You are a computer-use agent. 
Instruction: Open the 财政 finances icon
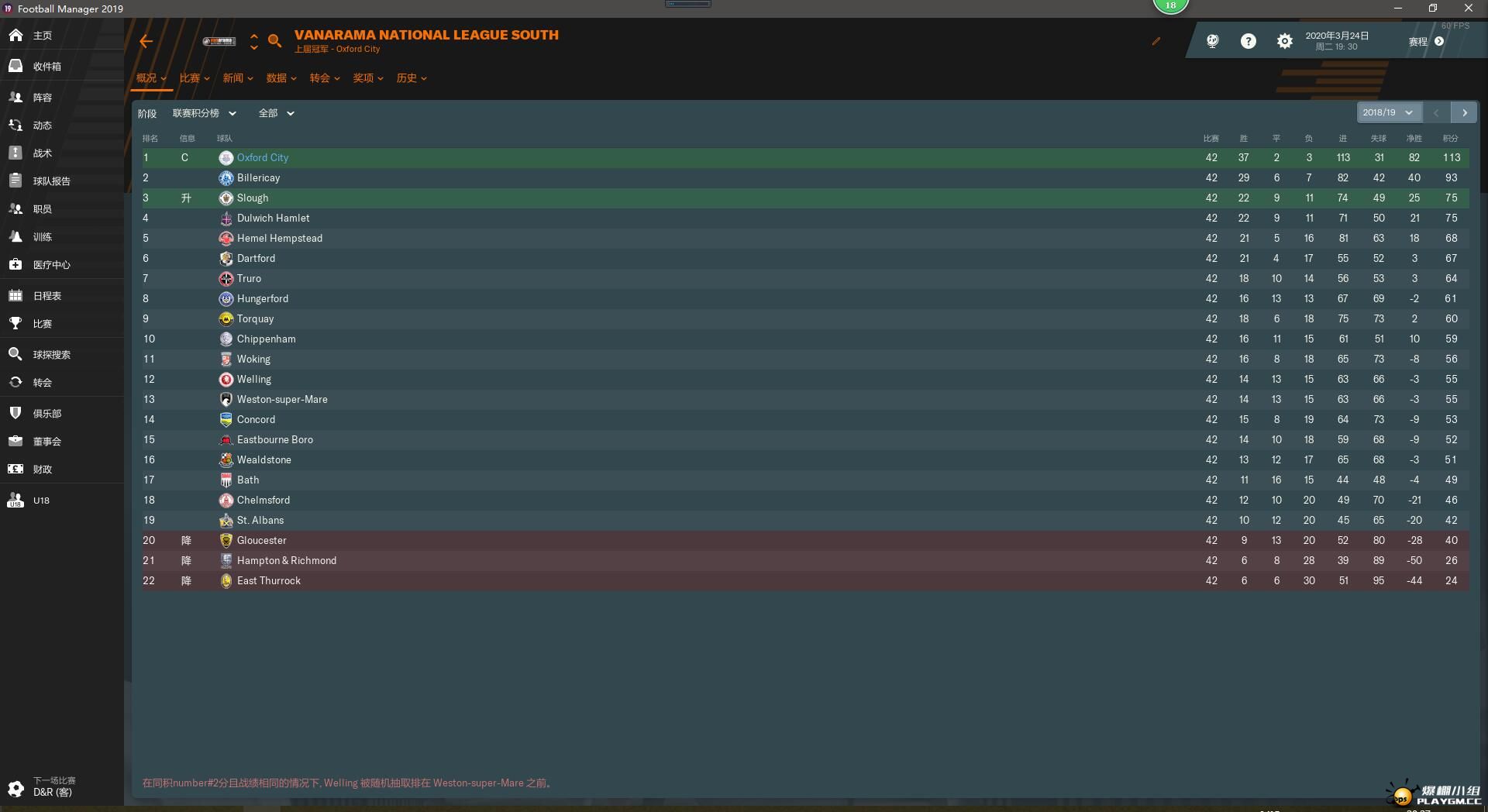15,470
